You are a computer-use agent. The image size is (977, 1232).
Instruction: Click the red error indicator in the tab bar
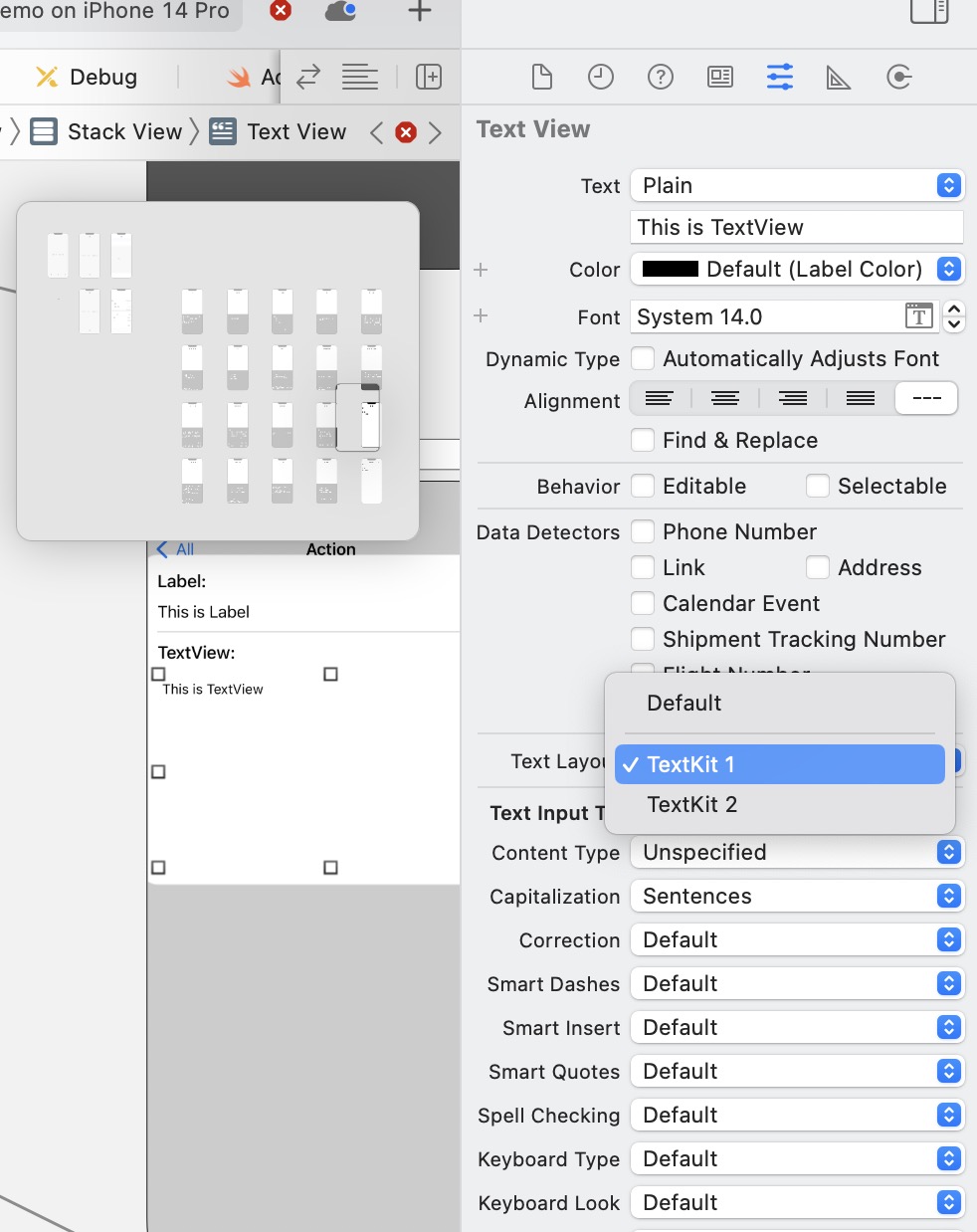pos(282,10)
